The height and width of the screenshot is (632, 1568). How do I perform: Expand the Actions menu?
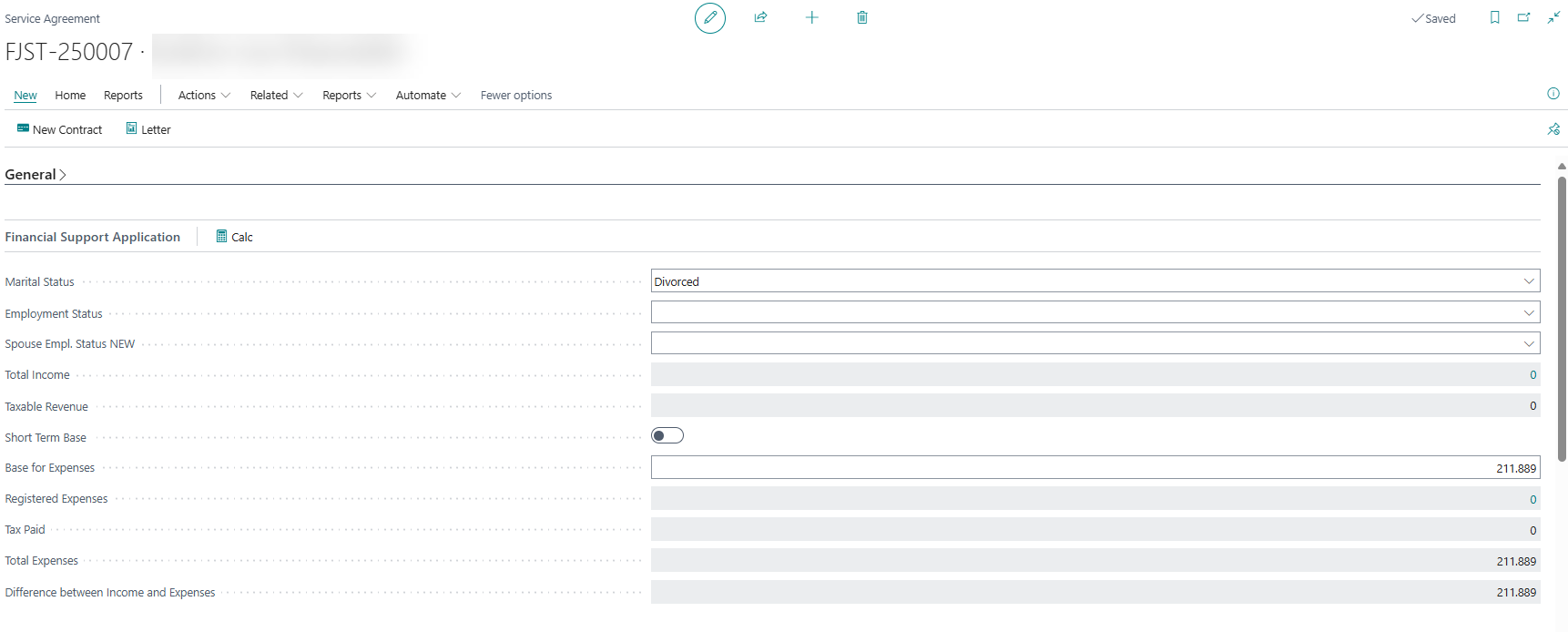[204, 95]
